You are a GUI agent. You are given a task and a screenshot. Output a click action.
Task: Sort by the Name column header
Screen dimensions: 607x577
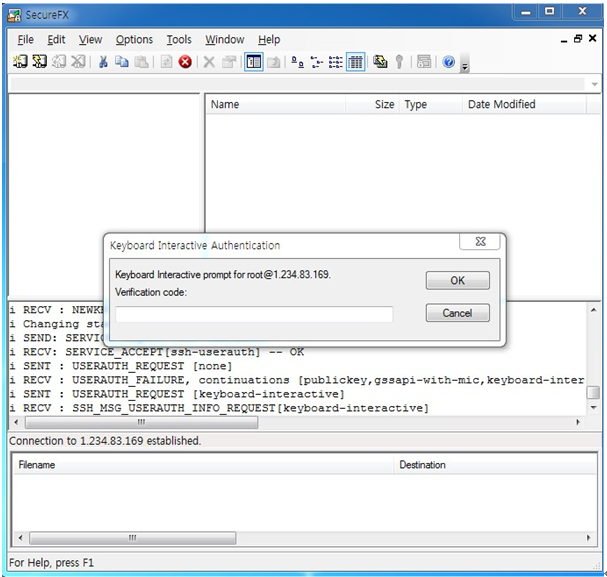click(275, 104)
